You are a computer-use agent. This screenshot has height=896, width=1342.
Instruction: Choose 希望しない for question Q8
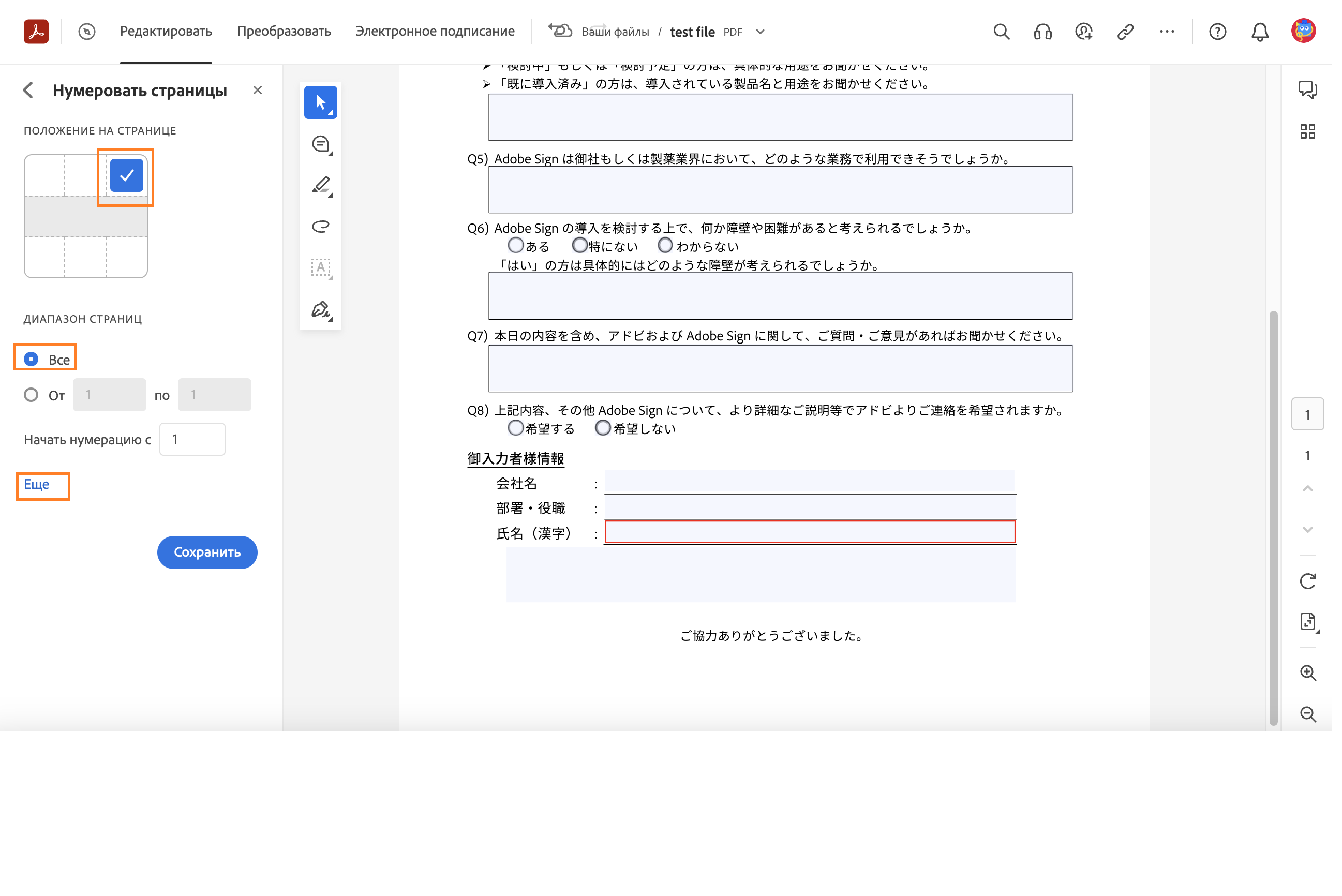[603, 427]
